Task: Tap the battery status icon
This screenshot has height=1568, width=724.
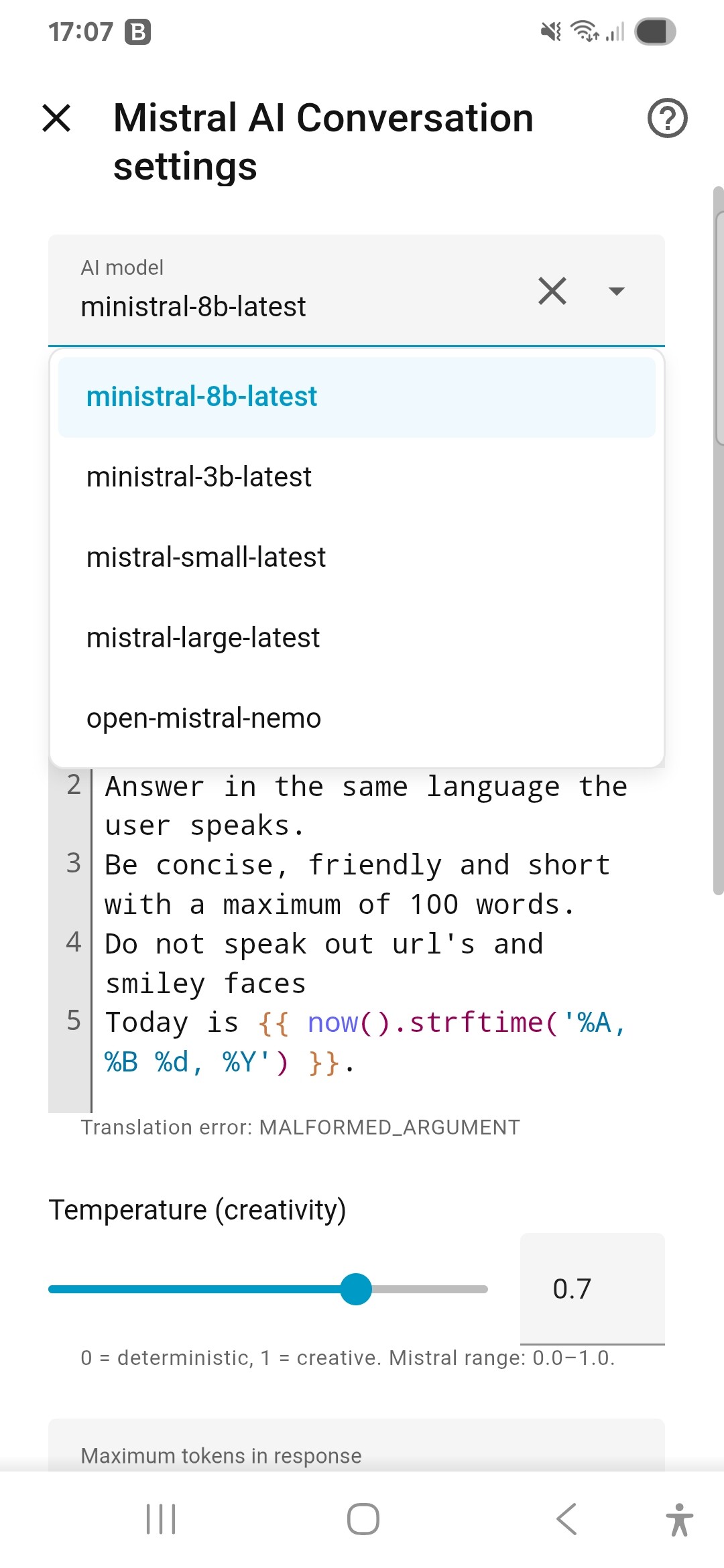Action: pos(655,31)
